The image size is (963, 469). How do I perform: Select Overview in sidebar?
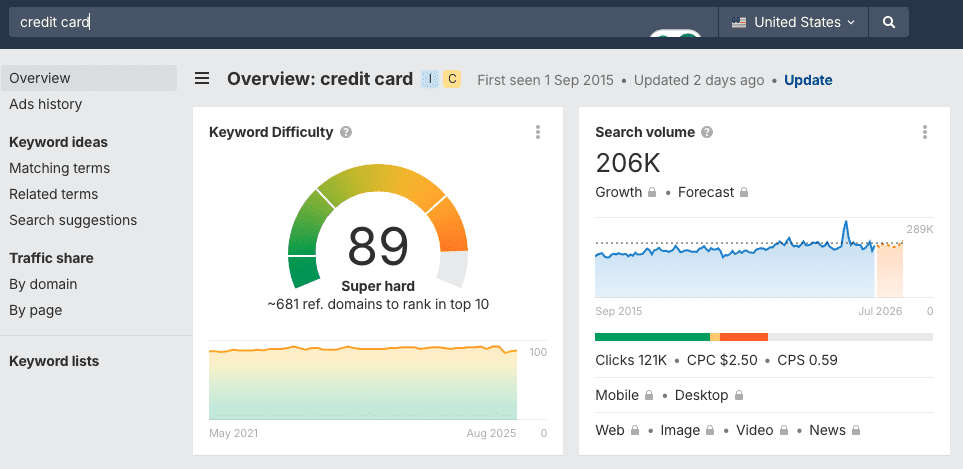tap(89, 78)
